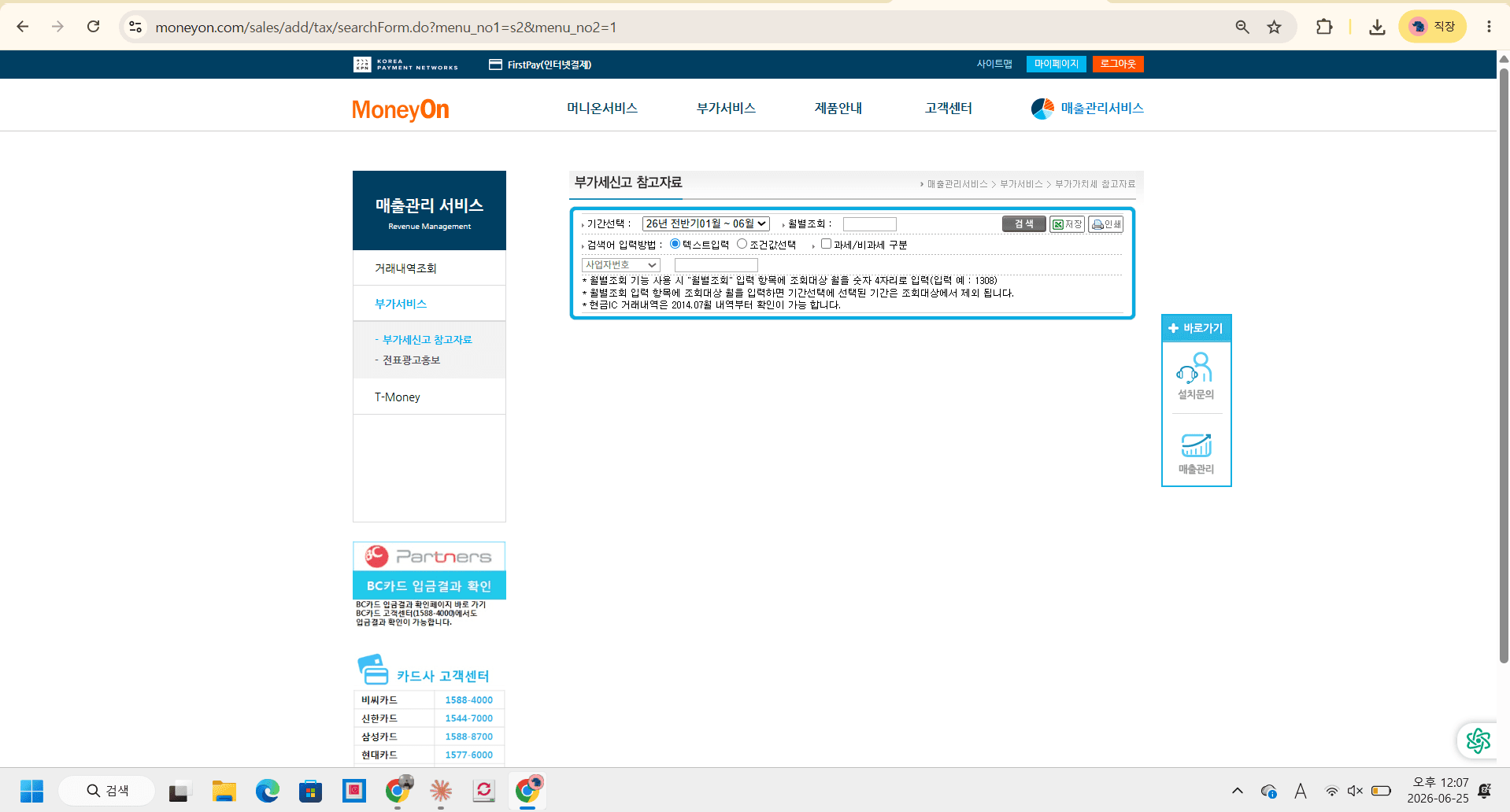Open 매출관리서비스 pie chart menu
Screen dimensions: 1510x812
(1087, 108)
